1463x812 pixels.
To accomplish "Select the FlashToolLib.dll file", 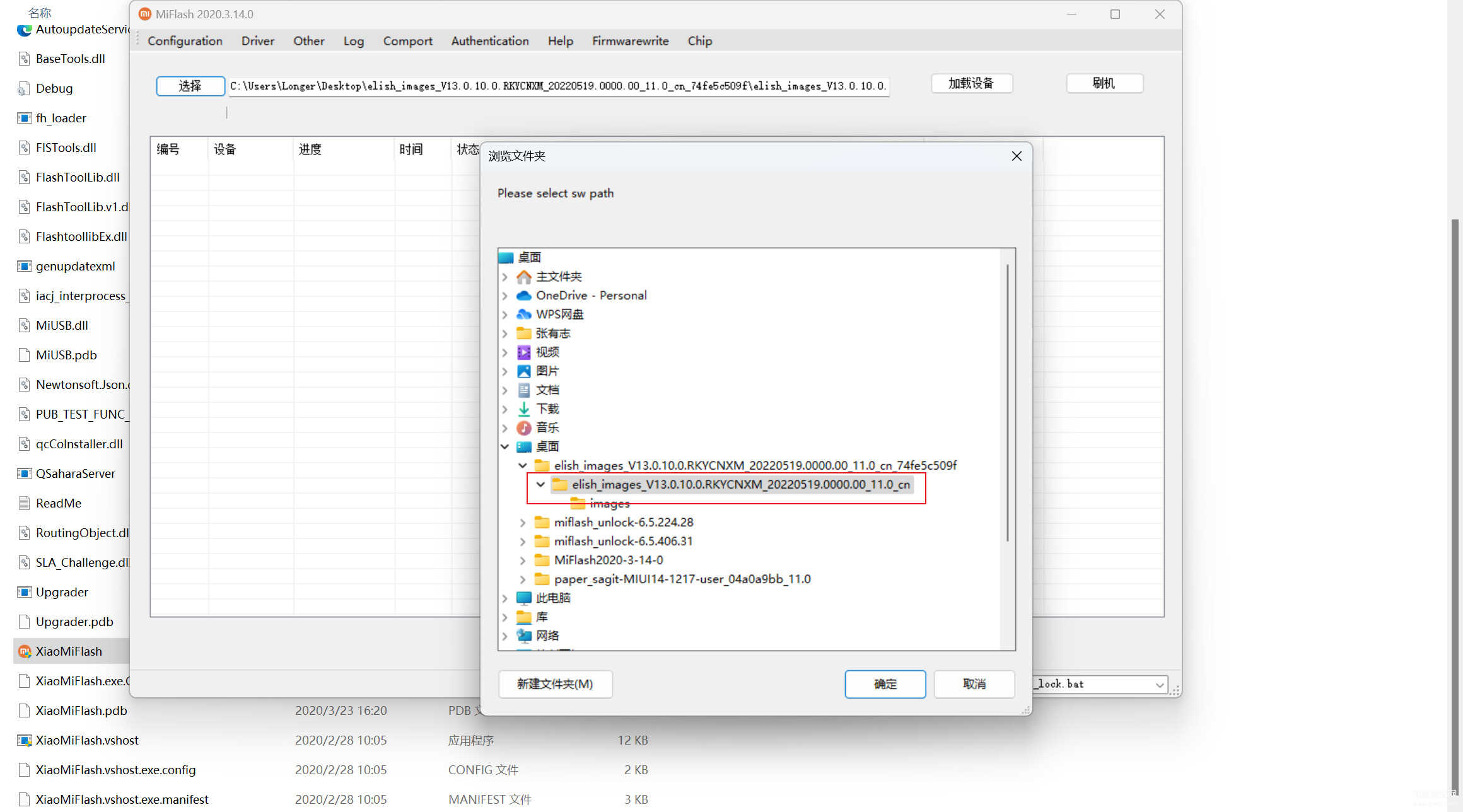I will click(78, 177).
